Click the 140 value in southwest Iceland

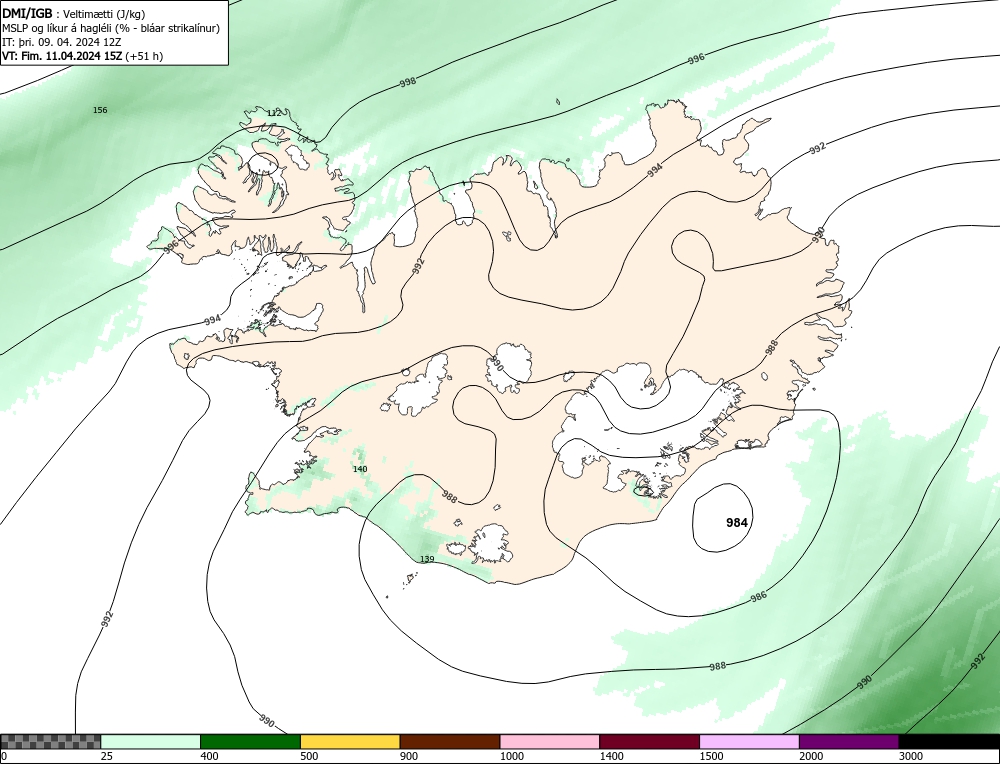point(360,469)
